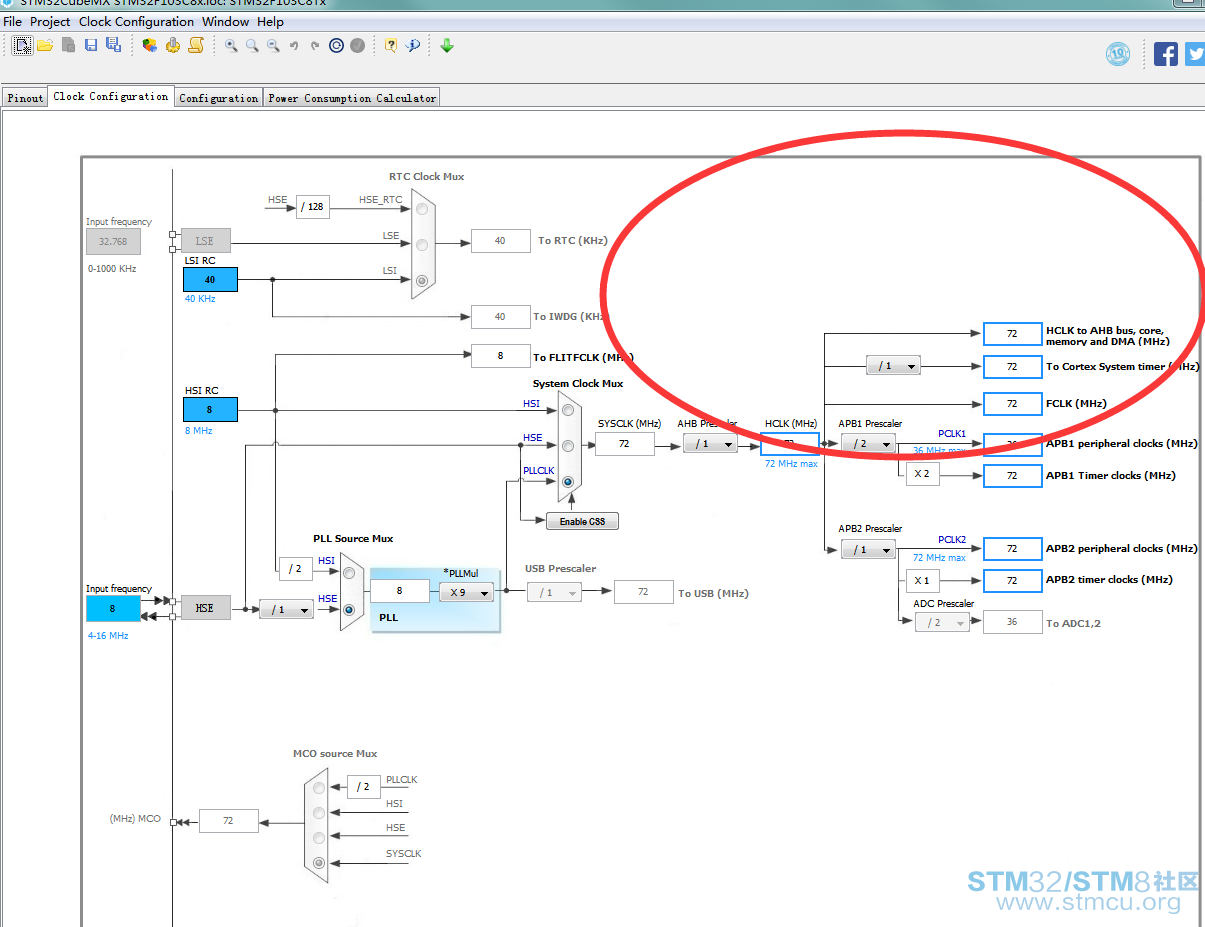
Task: Click the yellow scroll script icon
Action: [196, 45]
